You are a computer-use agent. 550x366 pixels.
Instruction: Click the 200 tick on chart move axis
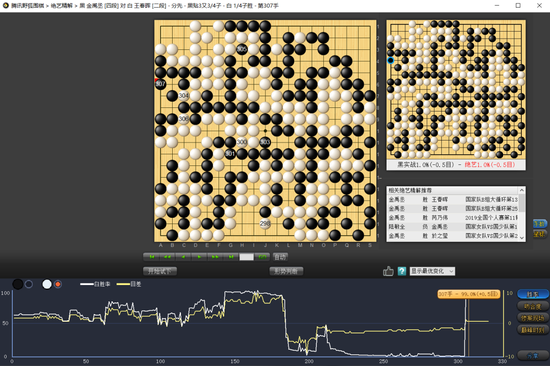[309, 361]
